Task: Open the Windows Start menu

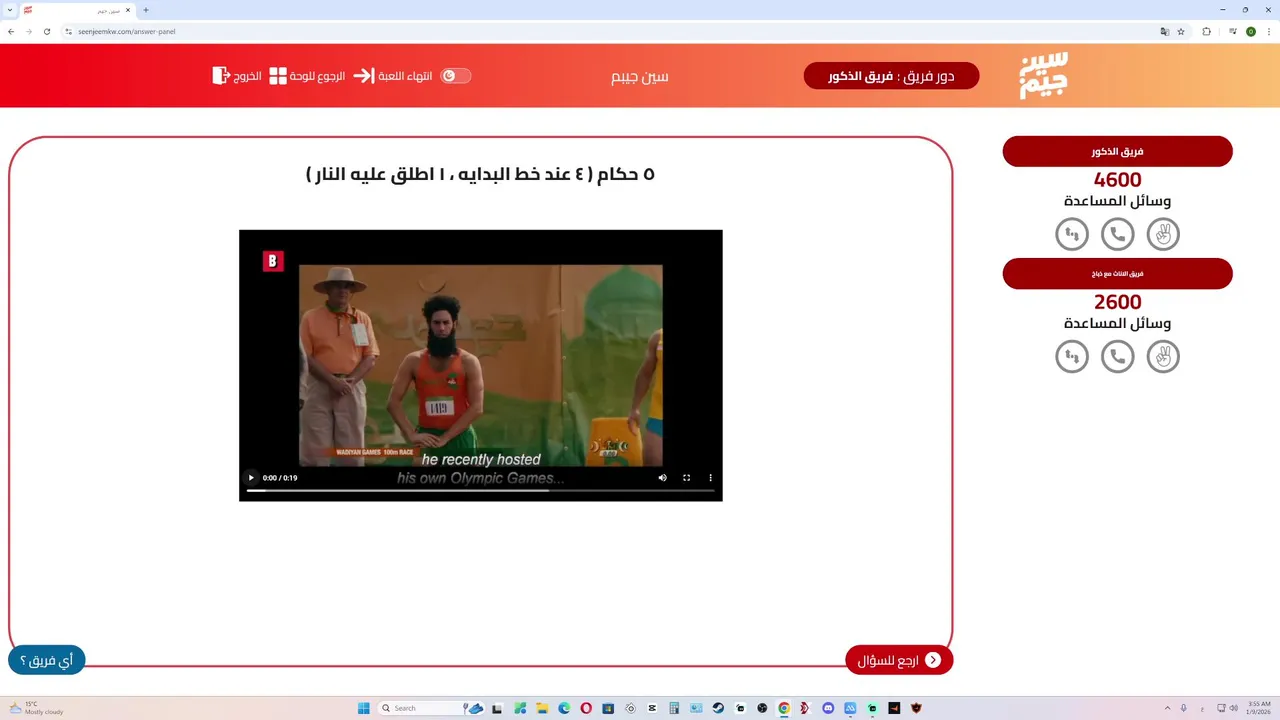Action: click(364, 708)
